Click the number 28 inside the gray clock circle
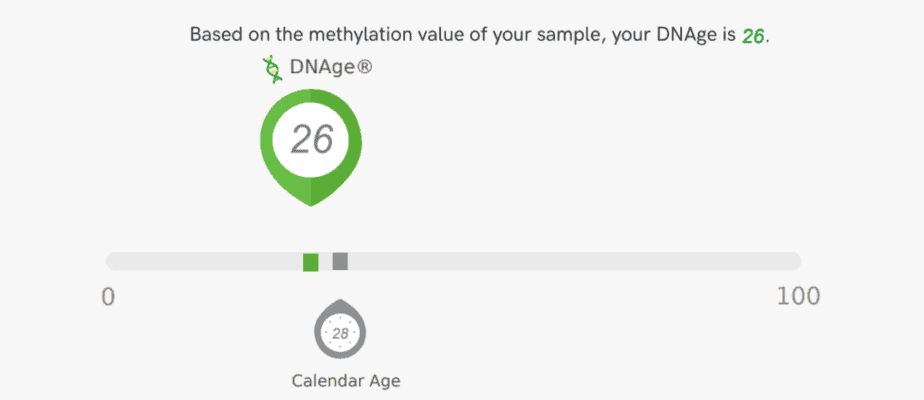This screenshot has width=924, height=400. pos(340,334)
